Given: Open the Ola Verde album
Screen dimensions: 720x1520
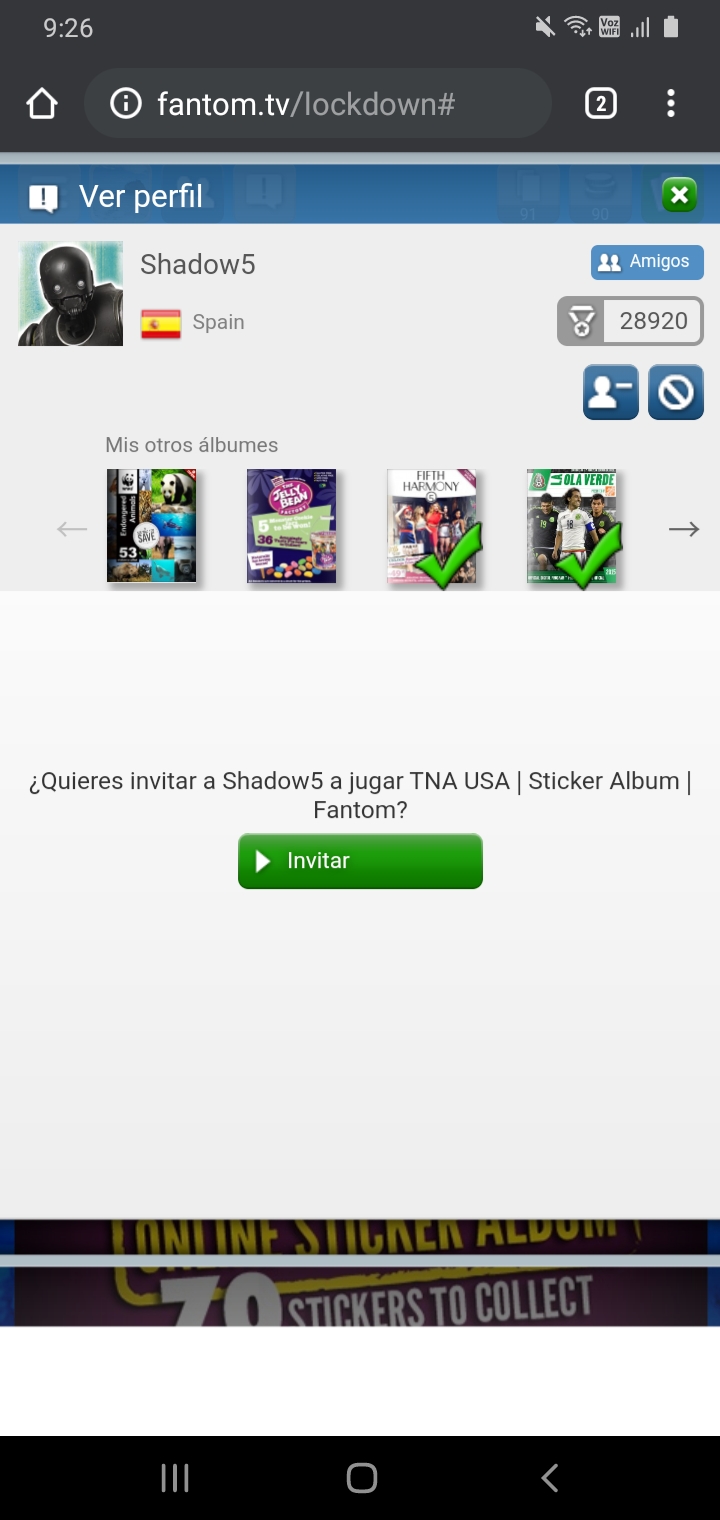Looking at the screenshot, I should (x=572, y=526).
